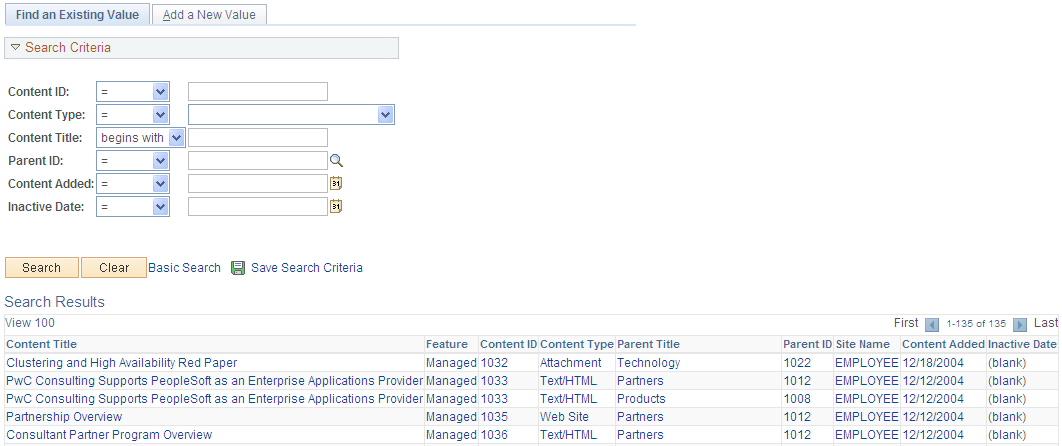Open the Content Title 'begins with' dropdown
The height and width of the screenshot is (446, 1062).
141,137
